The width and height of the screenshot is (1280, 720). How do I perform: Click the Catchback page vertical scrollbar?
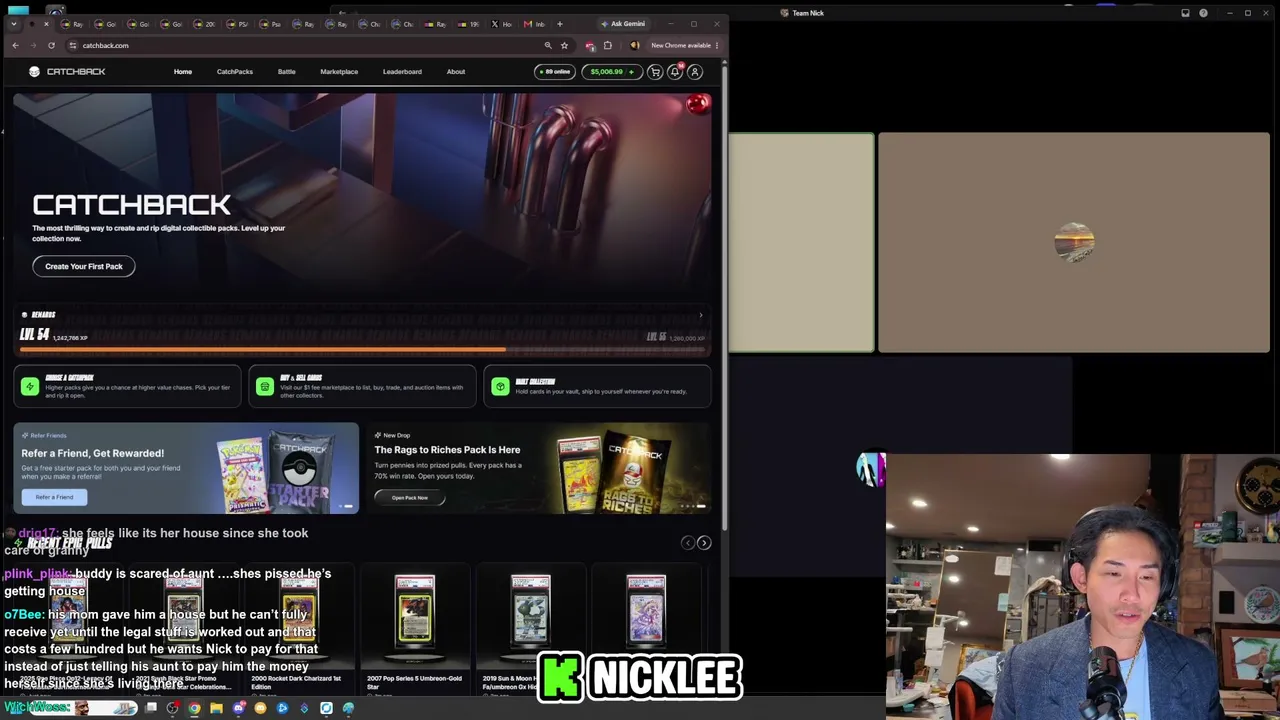pos(724,300)
